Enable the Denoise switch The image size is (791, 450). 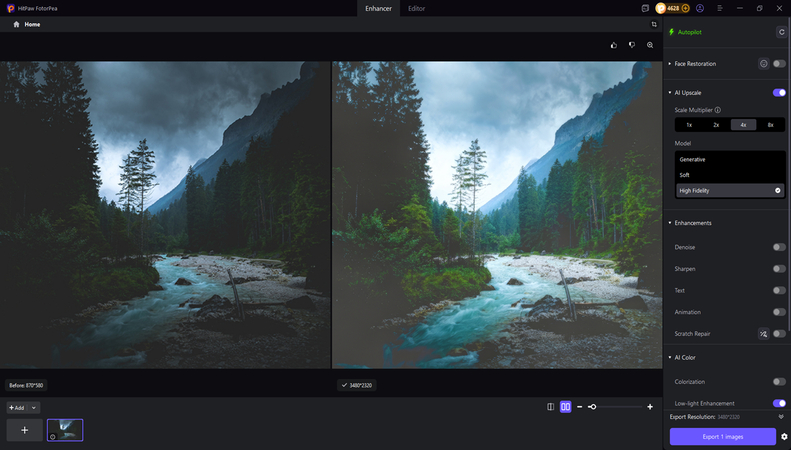[x=779, y=247]
